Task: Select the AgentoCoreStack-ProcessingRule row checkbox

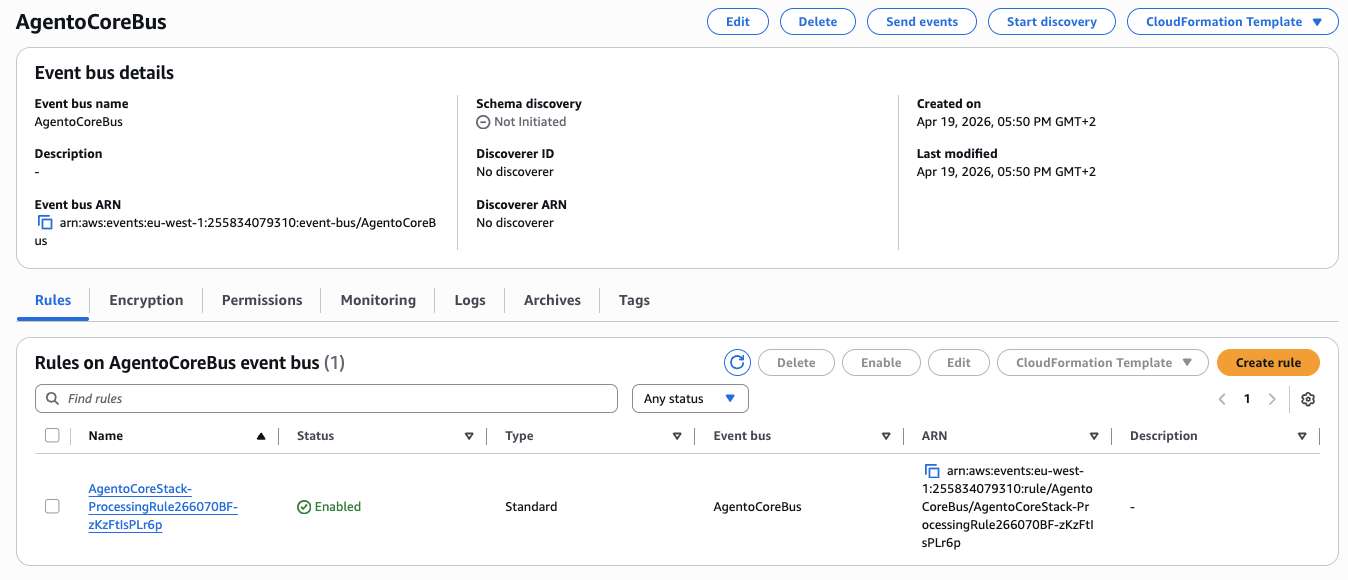Action: (x=52, y=506)
